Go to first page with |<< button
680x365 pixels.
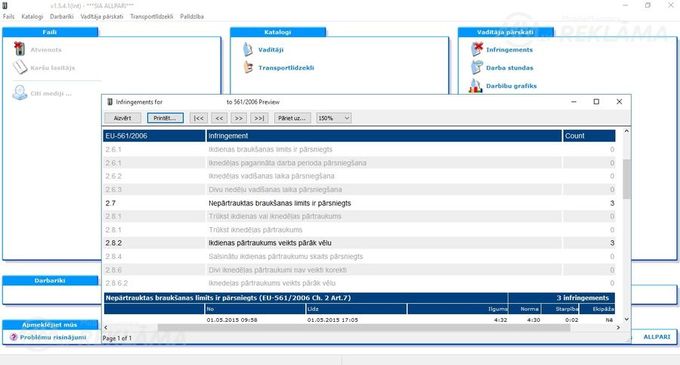tap(199, 118)
